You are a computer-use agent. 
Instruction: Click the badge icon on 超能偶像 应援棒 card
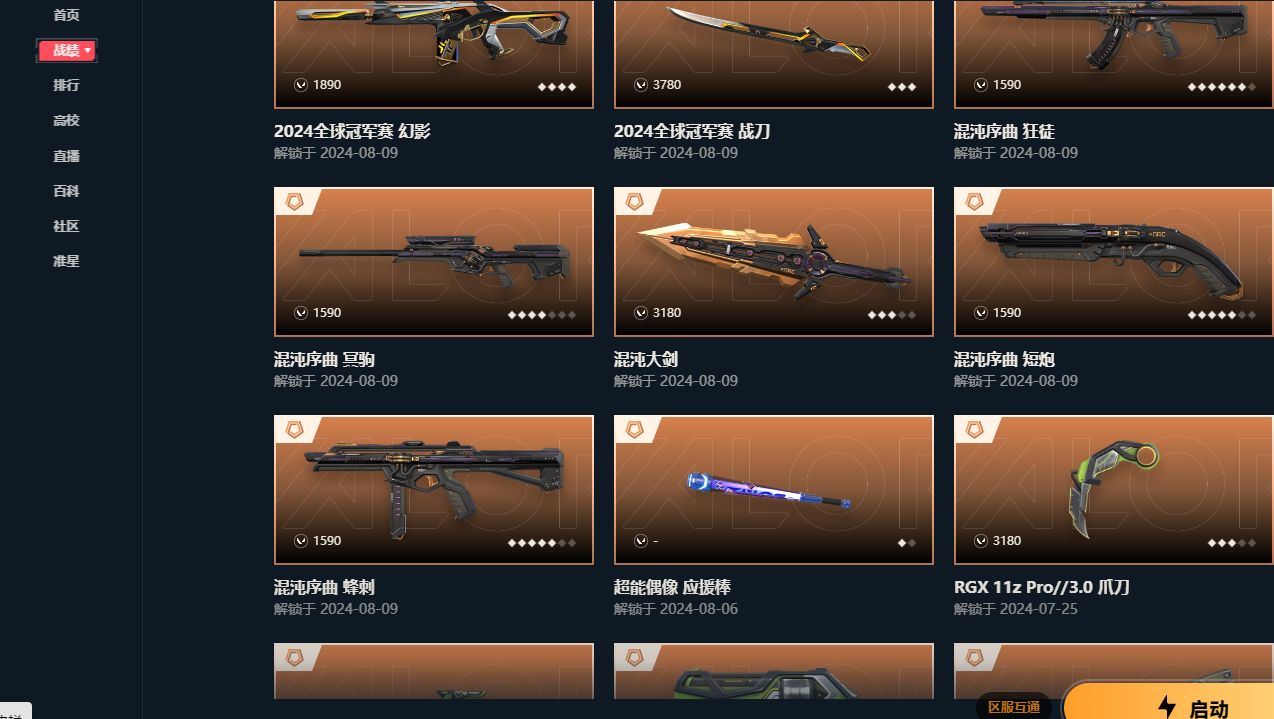pyautogui.click(x=634, y=430)
